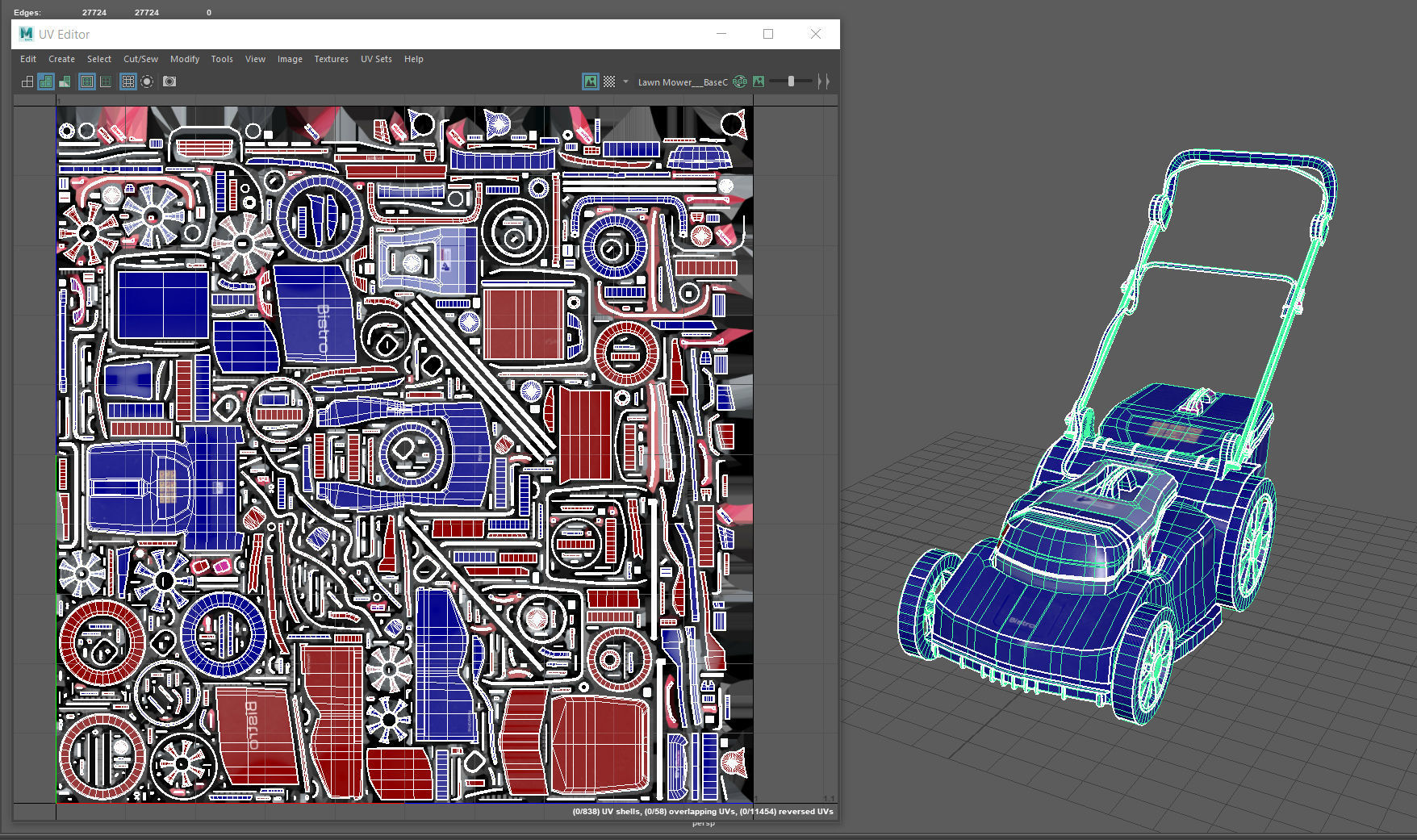Open the View menu
Image resolution: width=1417 pixels, height=840 pixels.
(255, 59)
